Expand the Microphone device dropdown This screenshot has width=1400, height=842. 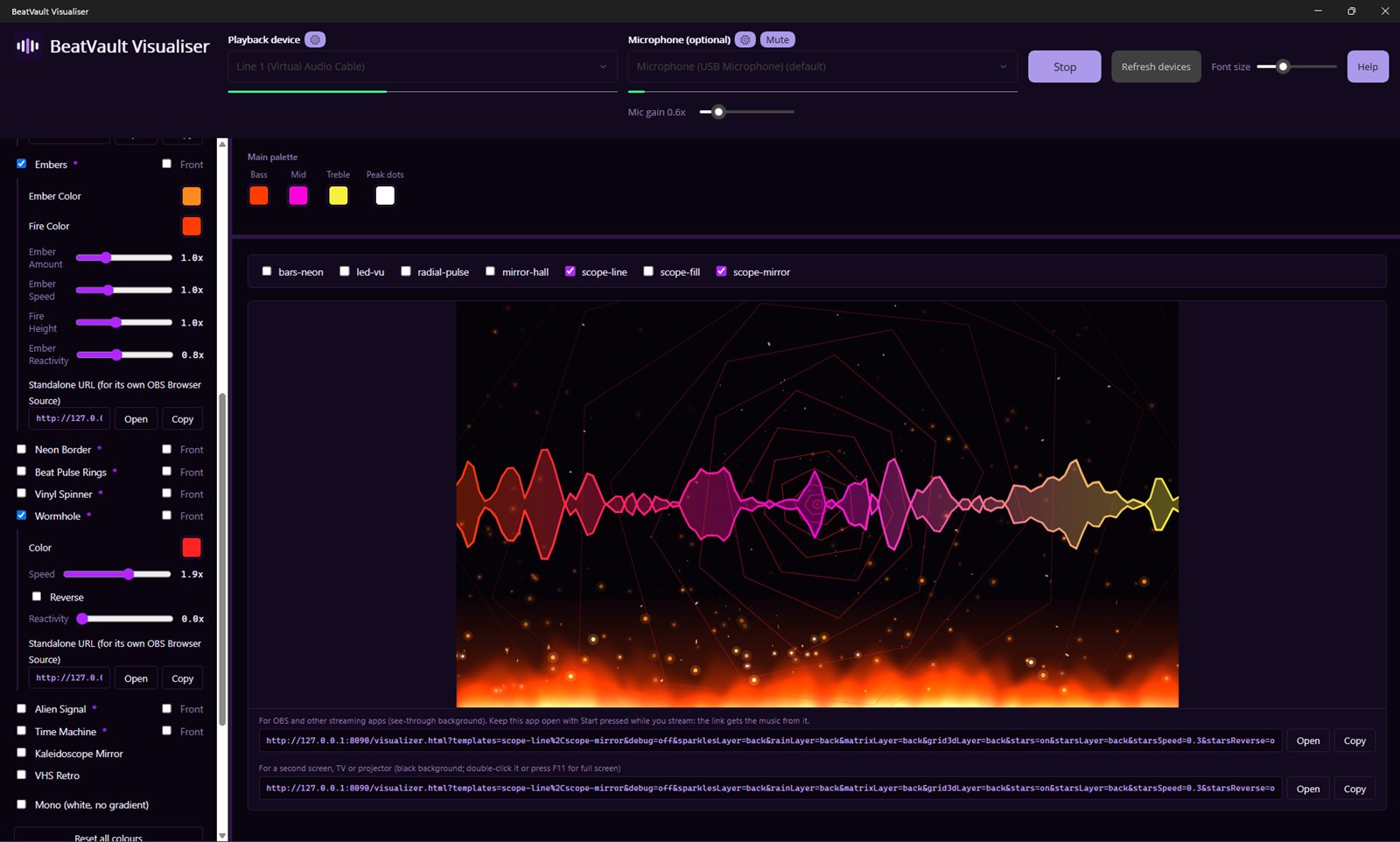(x=822, y=67)
